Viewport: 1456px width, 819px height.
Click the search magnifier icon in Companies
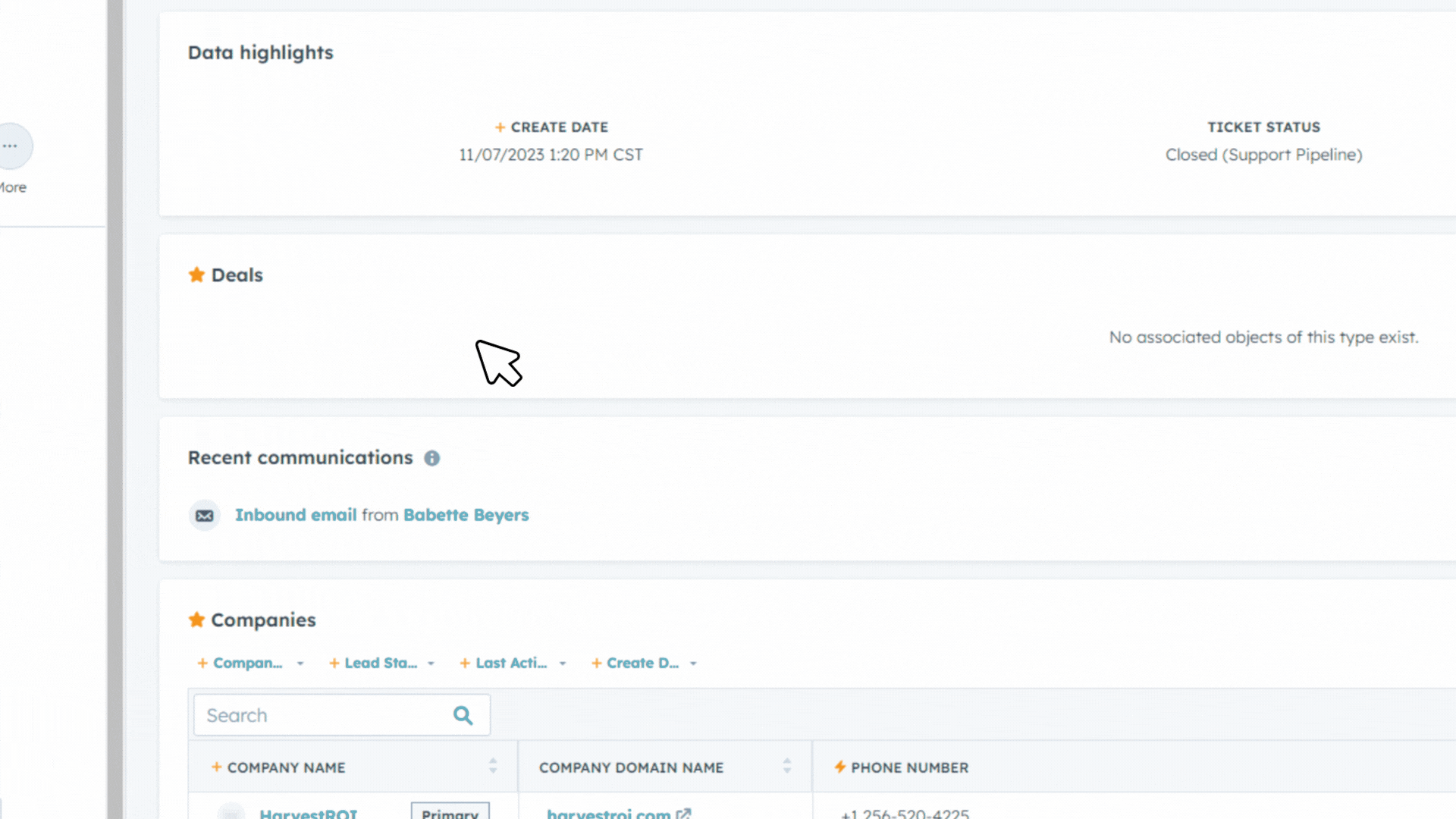pos(464,716)
